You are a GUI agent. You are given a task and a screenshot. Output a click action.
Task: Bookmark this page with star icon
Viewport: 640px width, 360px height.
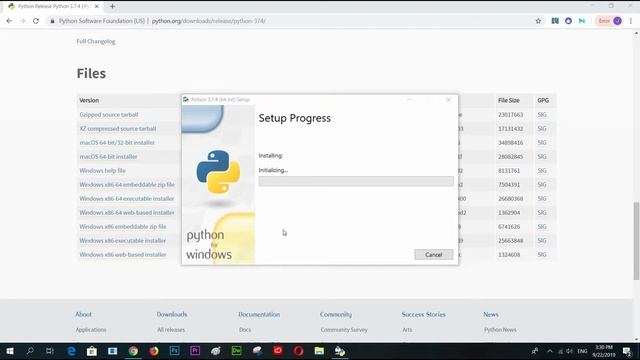click(538, 21)
